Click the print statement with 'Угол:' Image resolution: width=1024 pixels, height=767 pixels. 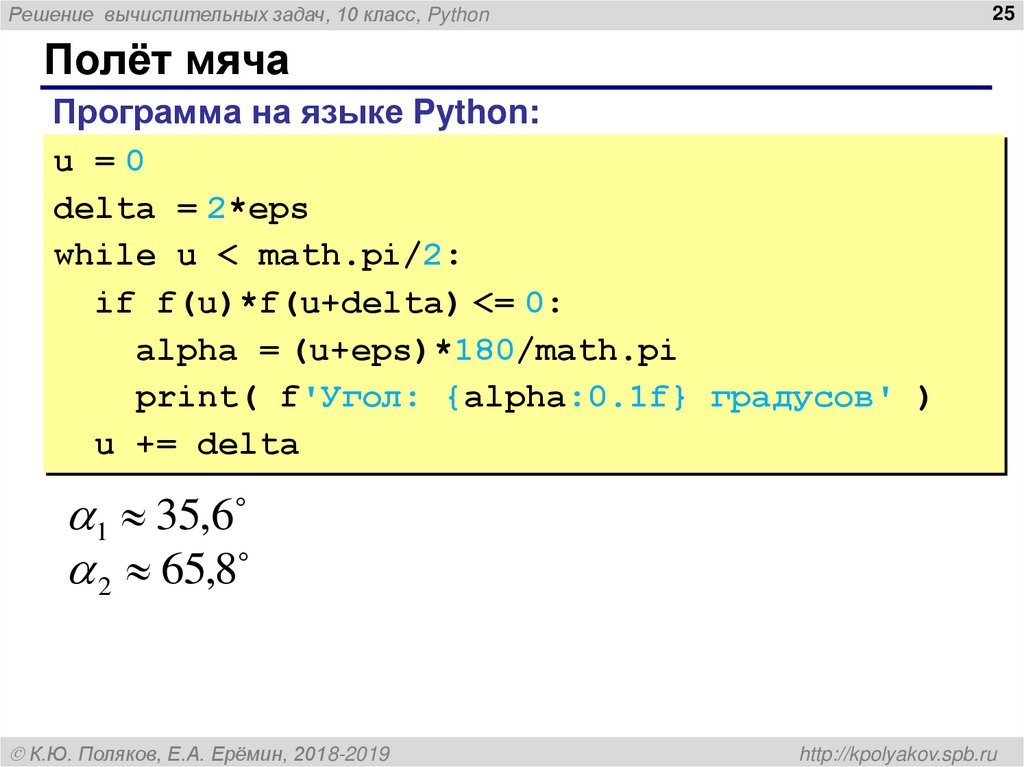tap(532, 397)
